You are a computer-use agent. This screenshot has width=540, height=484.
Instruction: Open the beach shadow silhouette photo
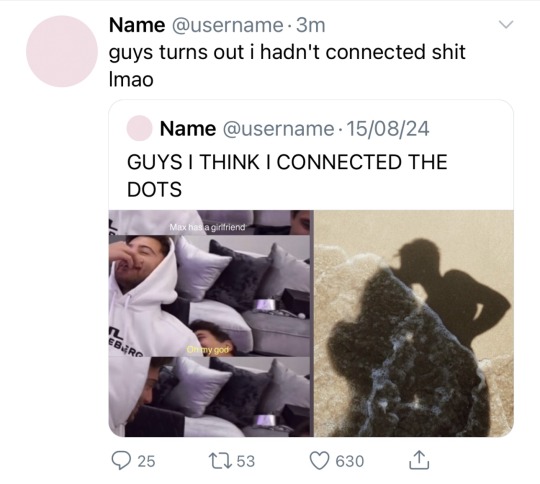(414, 323)
